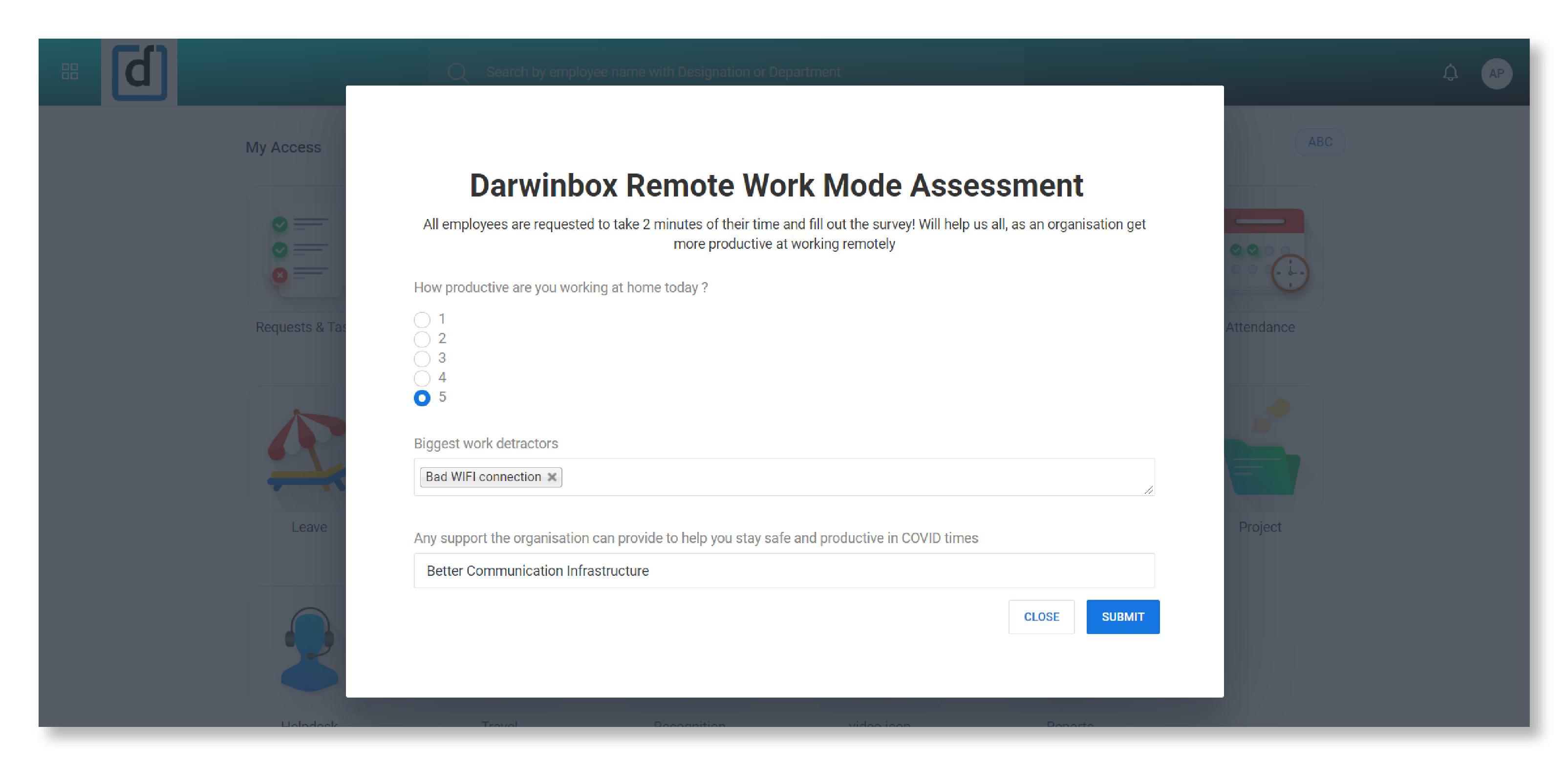Click the Darwinbox Remote Work Mode Assessment title
Image resolution: width=1568 pixels, height=766 pixels.
[x=776, y=185]
